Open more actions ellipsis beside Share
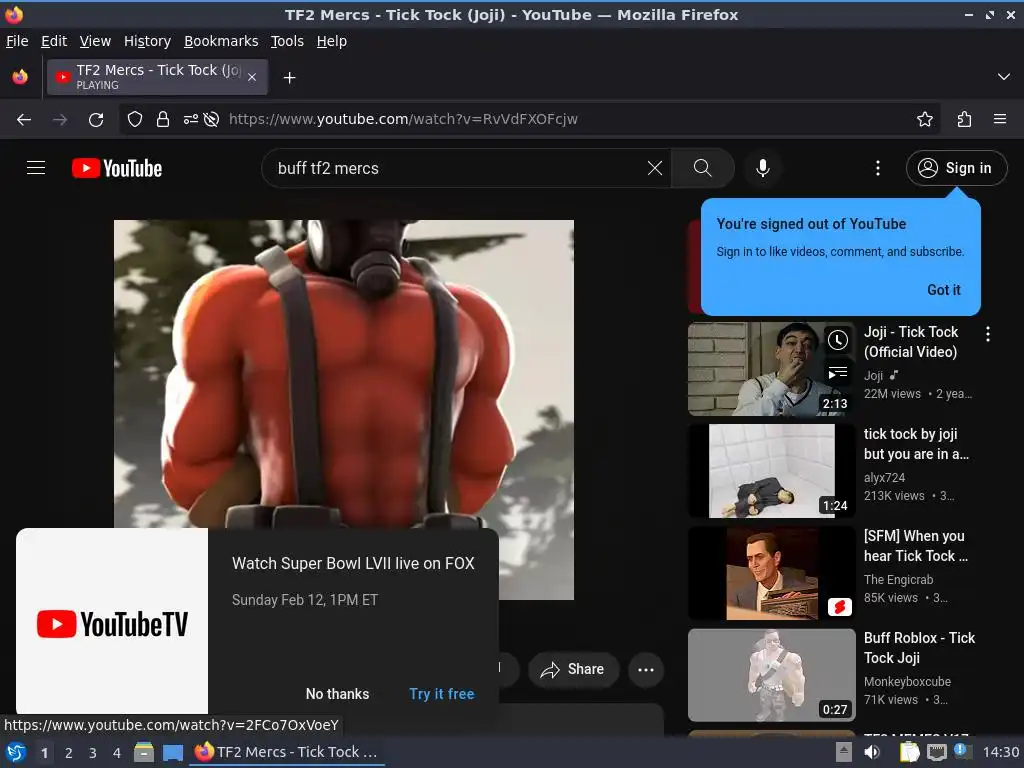Image resolution: width=1024 pixels, height=768 pixels. coord(646,669)
